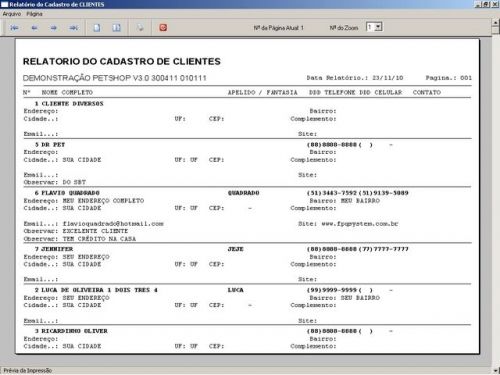Click the window icon in title bar

[4, 4]
